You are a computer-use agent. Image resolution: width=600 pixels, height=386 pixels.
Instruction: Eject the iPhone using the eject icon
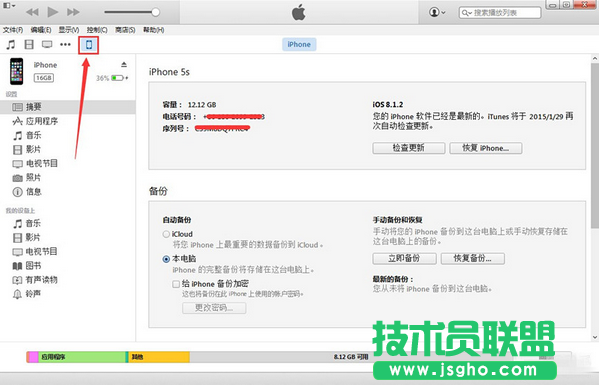coord(124,65)
